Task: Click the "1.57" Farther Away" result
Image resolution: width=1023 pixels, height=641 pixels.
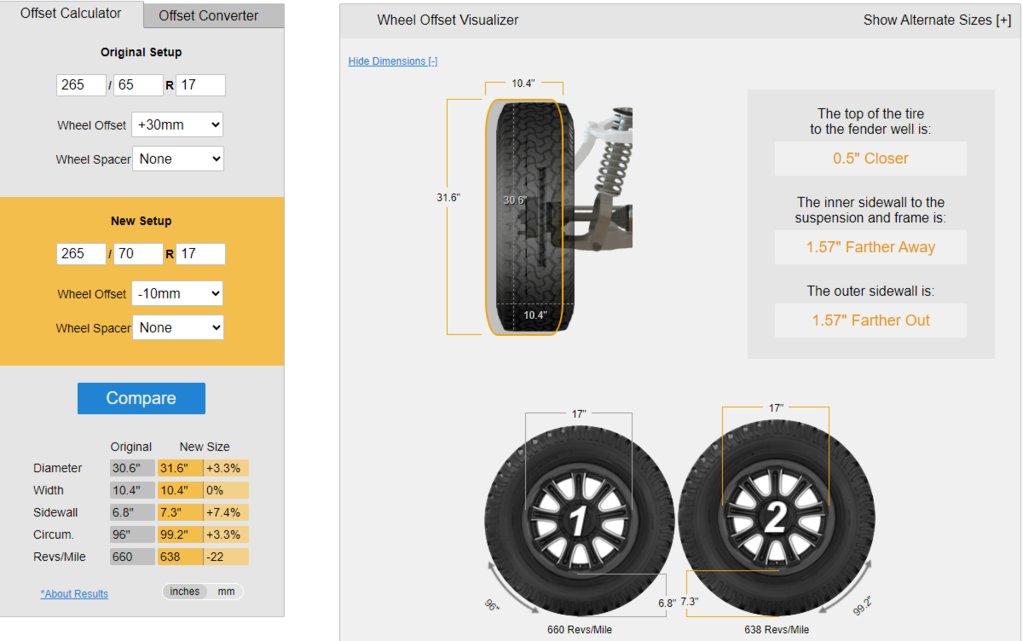Action: 870,247
